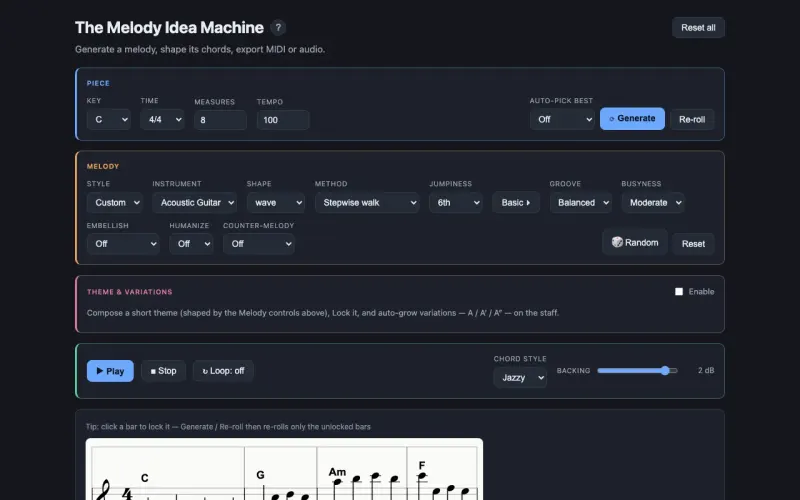Open the Auto-pick best dropdown
Image resolution: width=800 pixels, height=500 pixels.
point(562,119)
